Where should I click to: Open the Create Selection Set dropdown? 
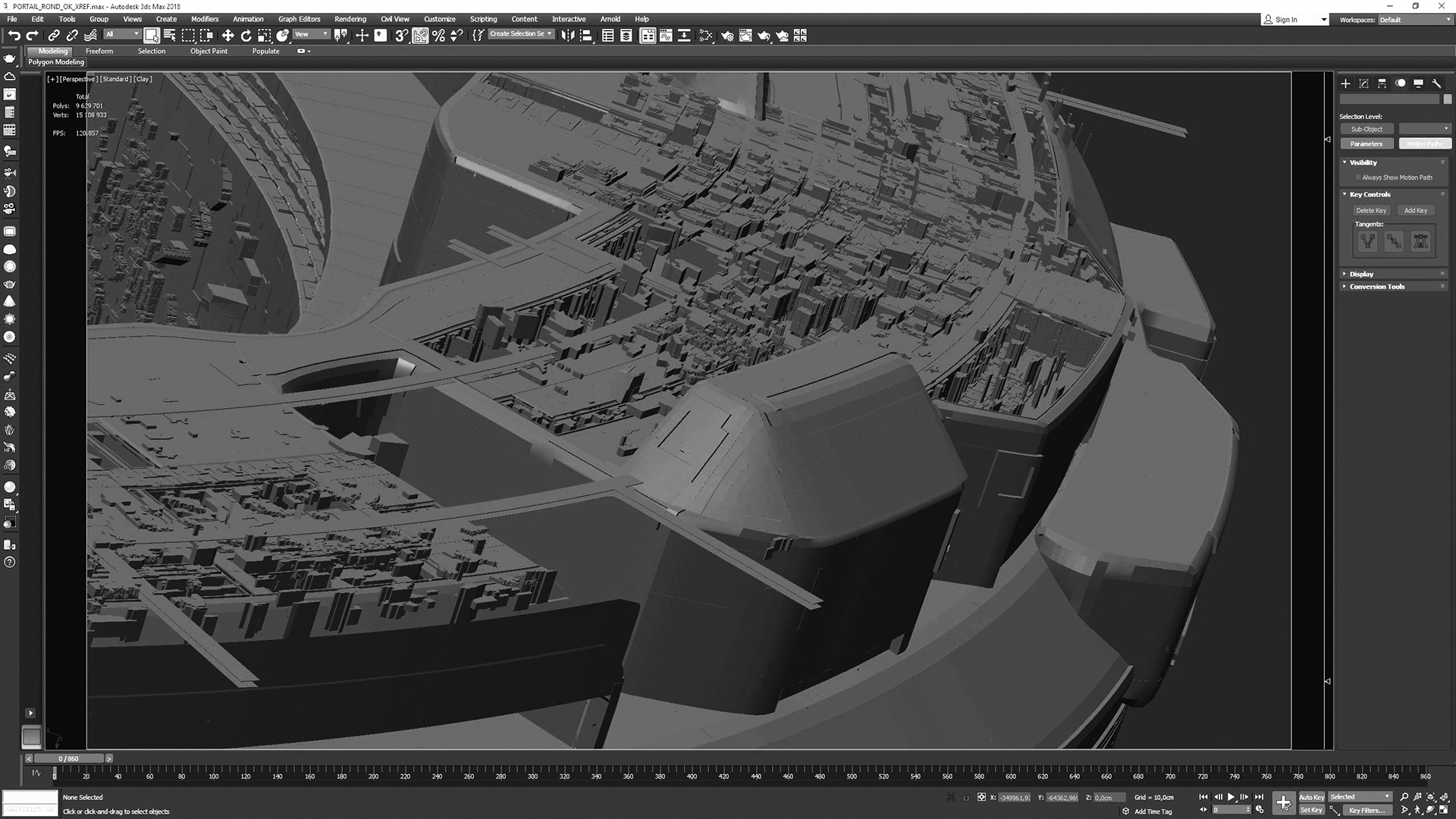549,34
